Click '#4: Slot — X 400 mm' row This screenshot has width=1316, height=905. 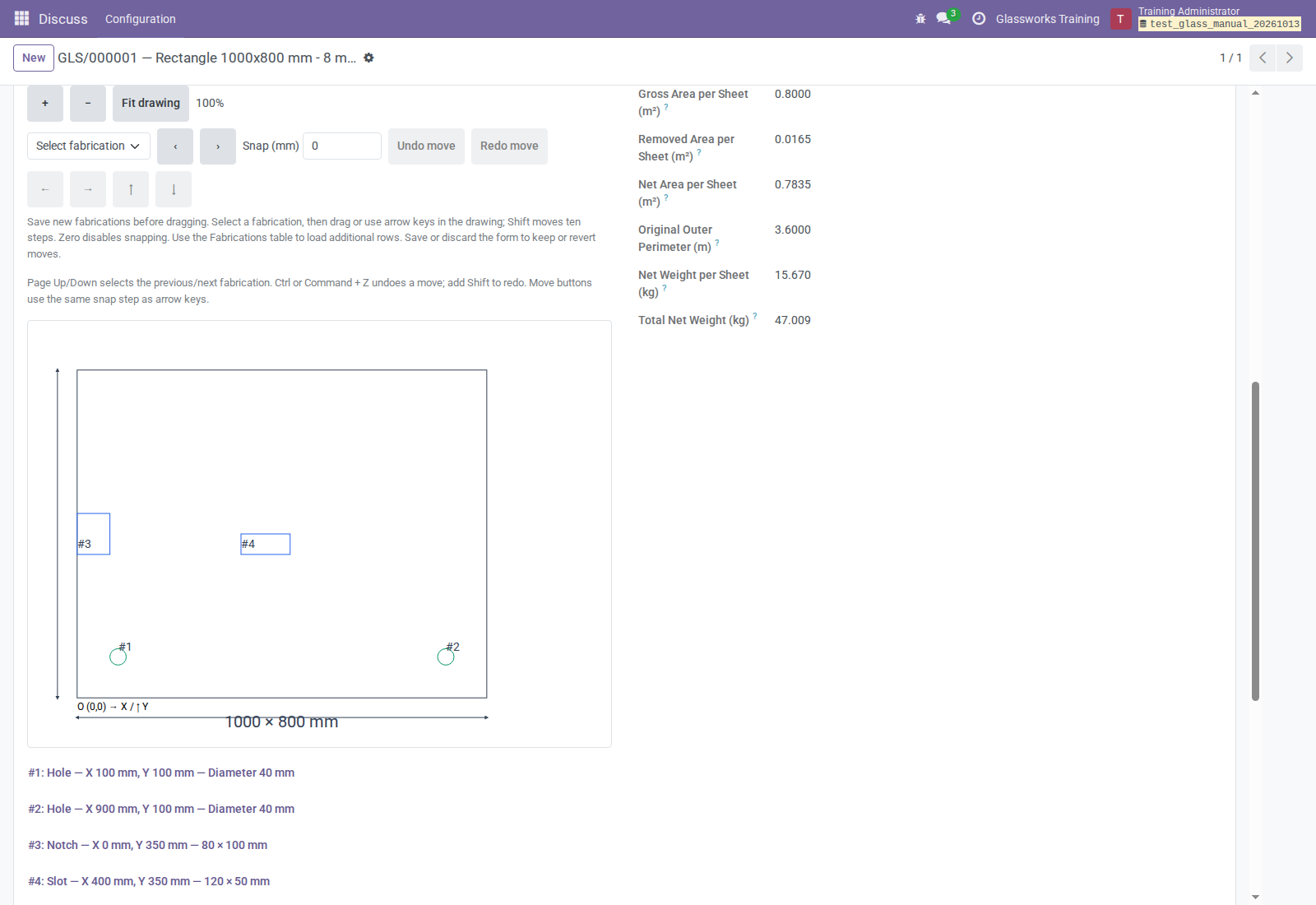pos(149,881)
